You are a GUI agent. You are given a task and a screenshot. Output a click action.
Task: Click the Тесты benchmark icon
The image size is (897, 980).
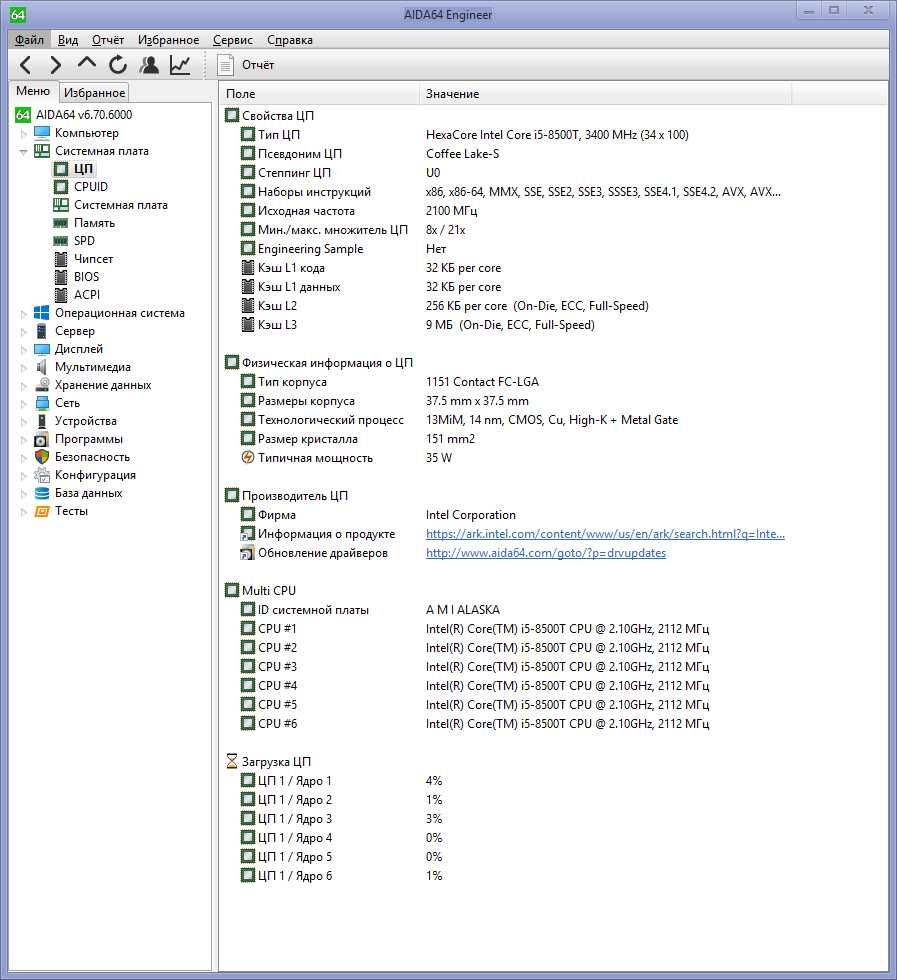42,511
